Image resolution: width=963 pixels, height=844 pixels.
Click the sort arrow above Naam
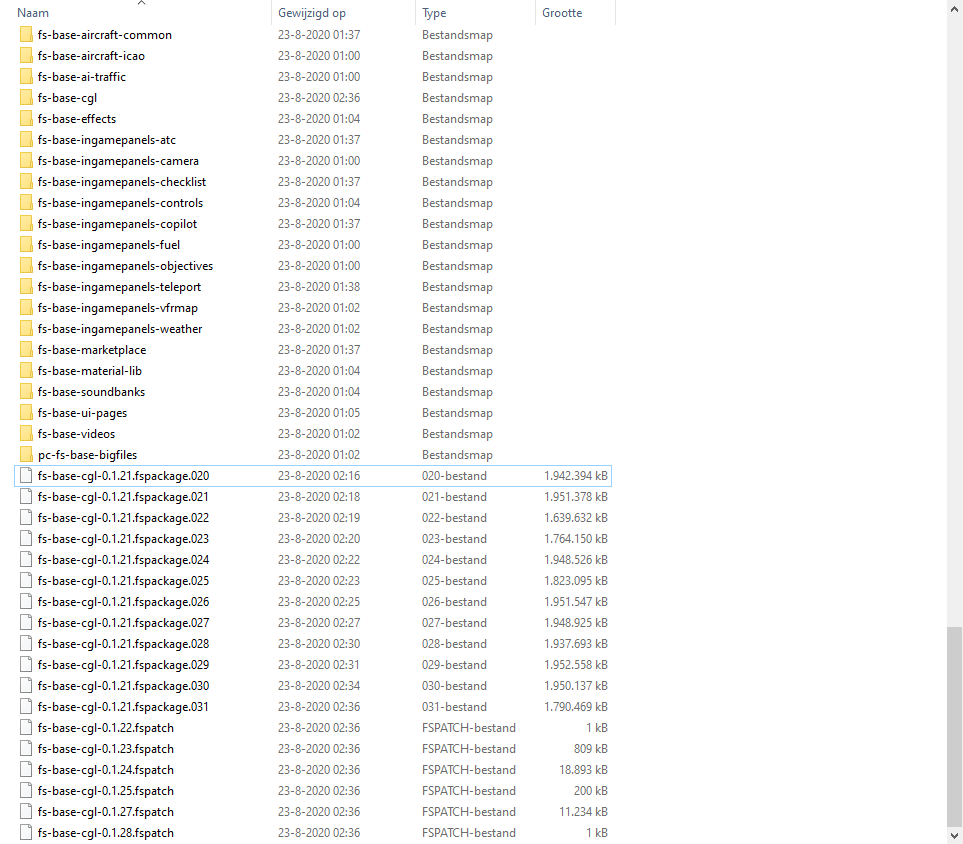(141, 3)
